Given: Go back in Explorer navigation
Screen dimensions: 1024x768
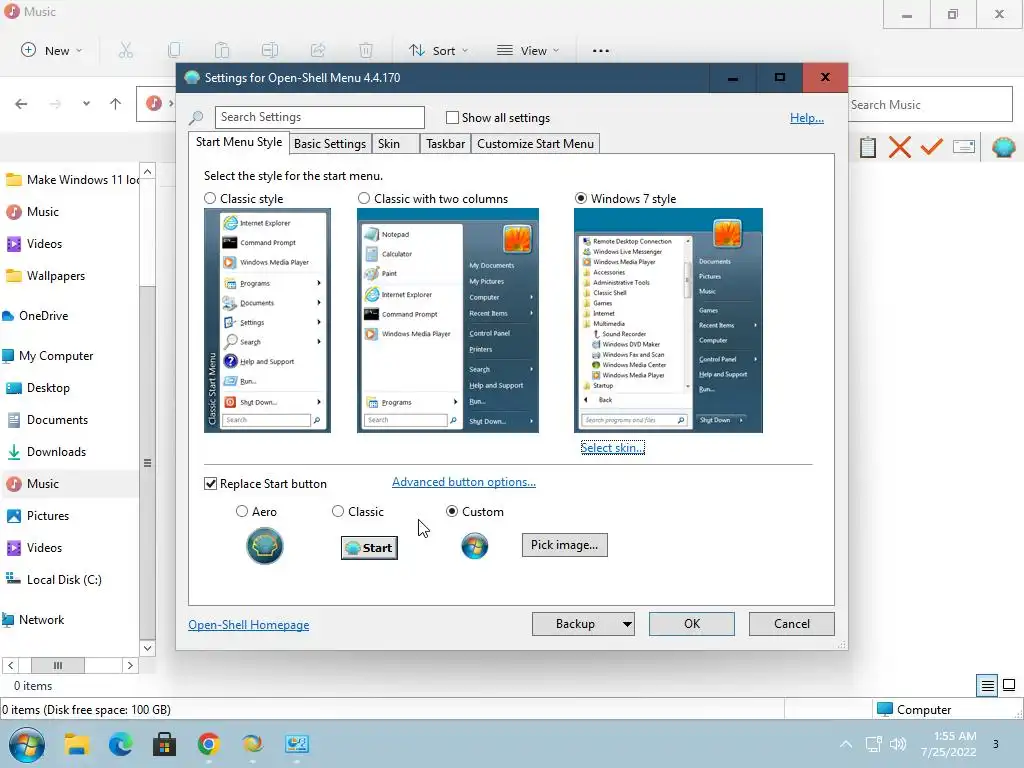Looking at the screenshot, I should 21,104.
